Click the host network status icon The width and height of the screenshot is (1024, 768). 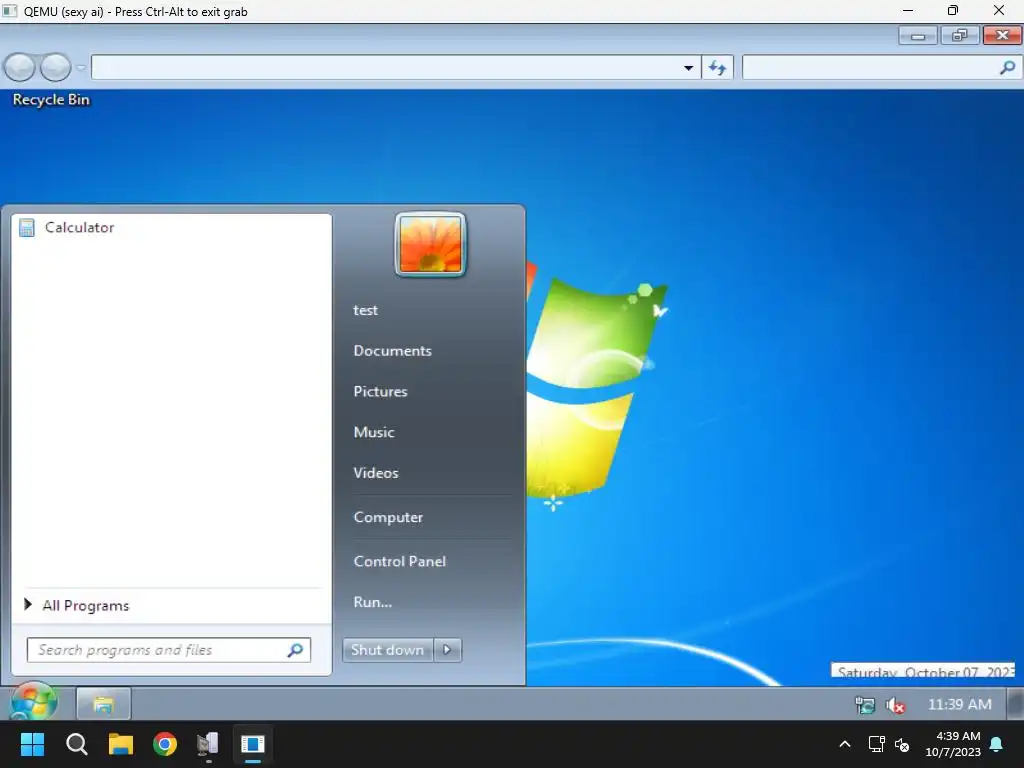point(876,744)
